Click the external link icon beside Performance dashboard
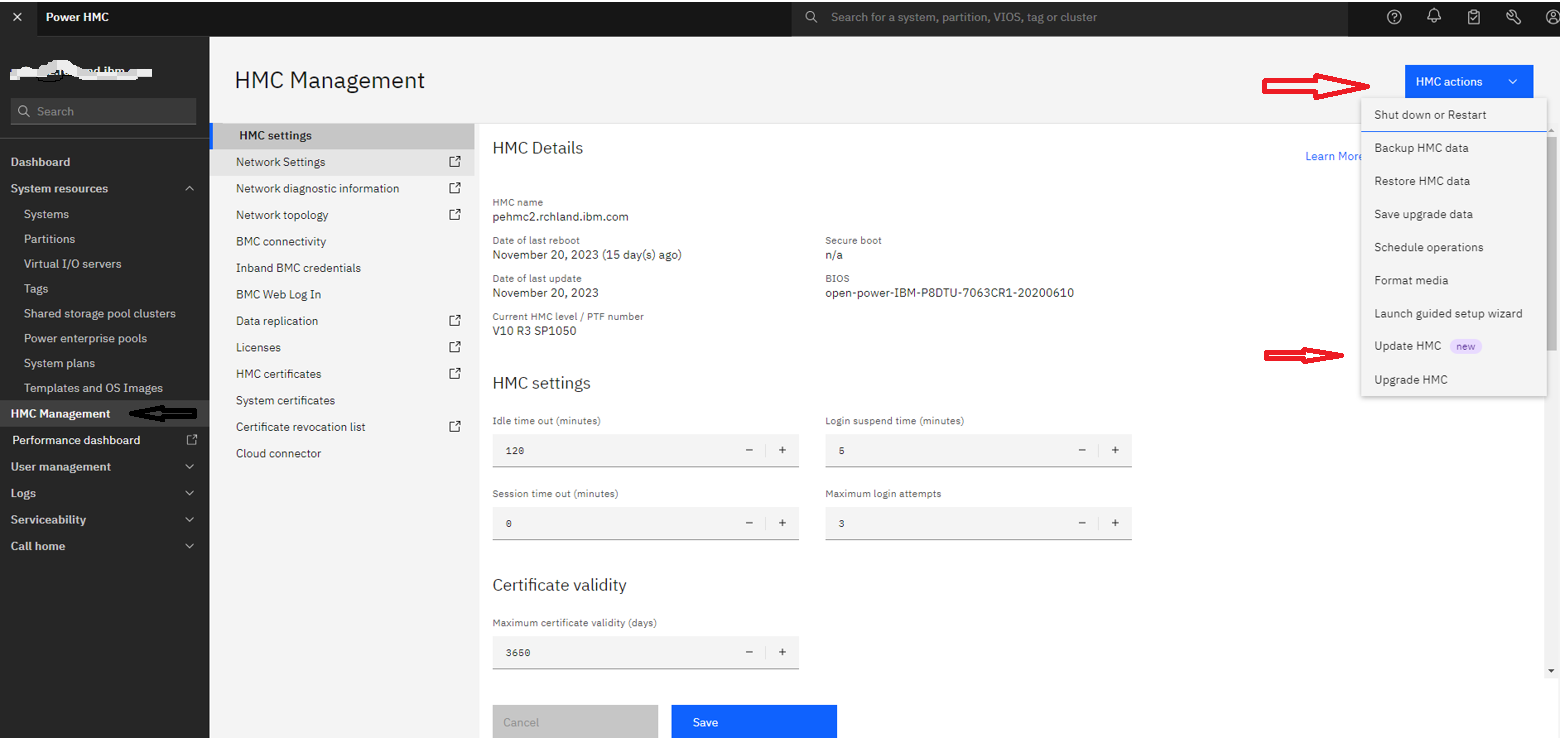This screenshot has height=741, width=1560. [192, 440]
